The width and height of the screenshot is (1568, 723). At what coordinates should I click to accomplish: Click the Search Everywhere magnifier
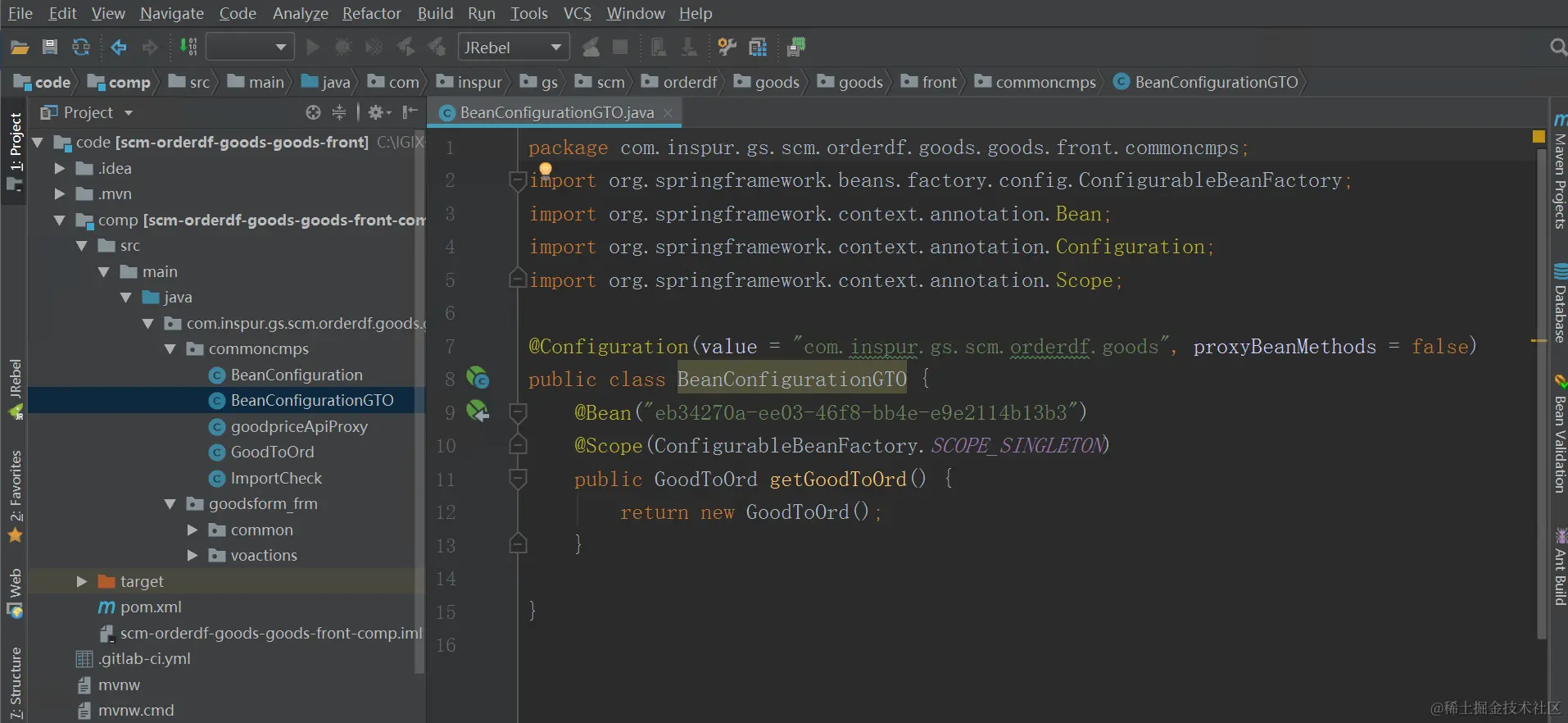(1558, 48)
